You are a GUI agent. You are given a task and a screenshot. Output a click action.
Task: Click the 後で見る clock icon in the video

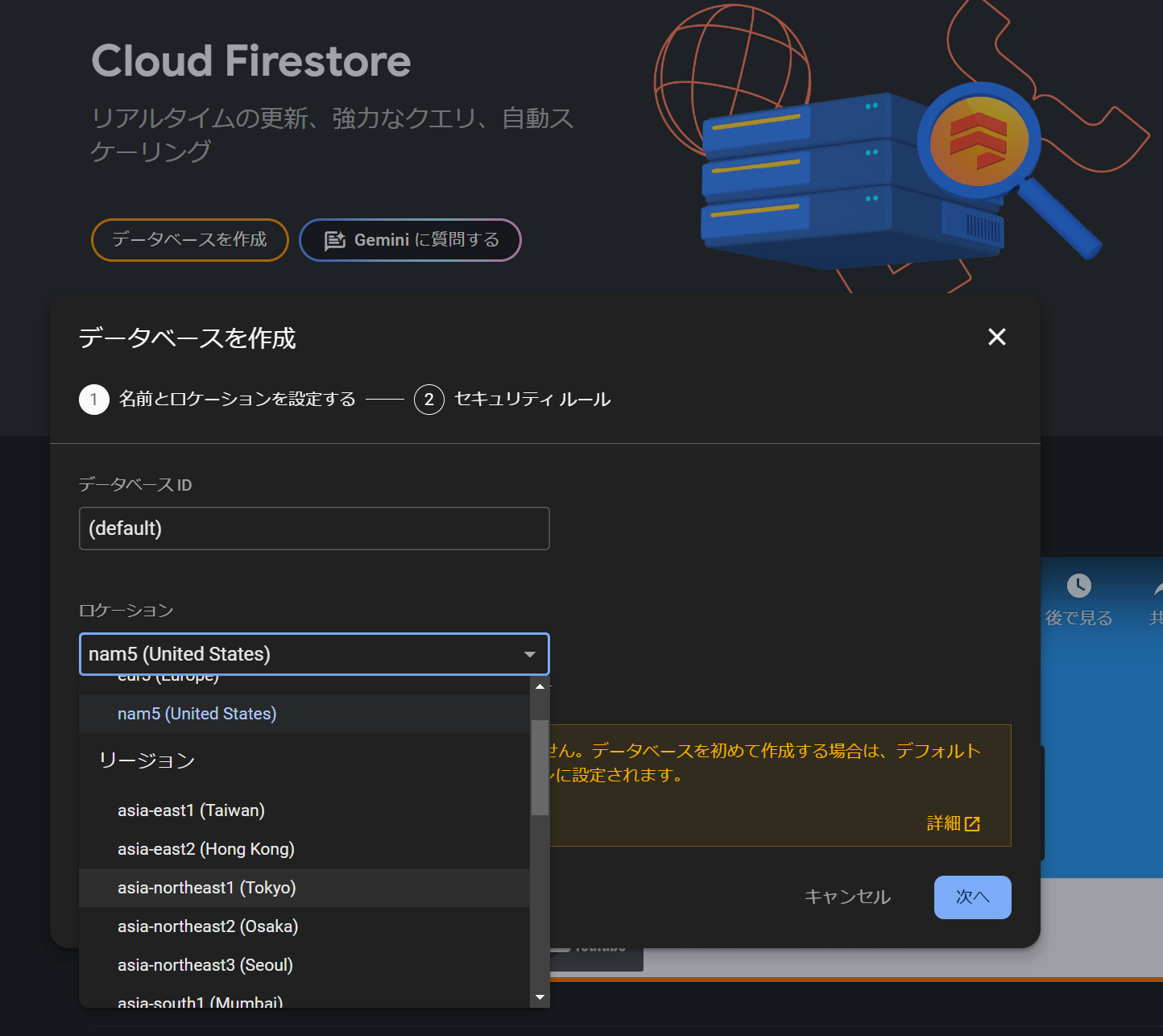point(1079,586)
